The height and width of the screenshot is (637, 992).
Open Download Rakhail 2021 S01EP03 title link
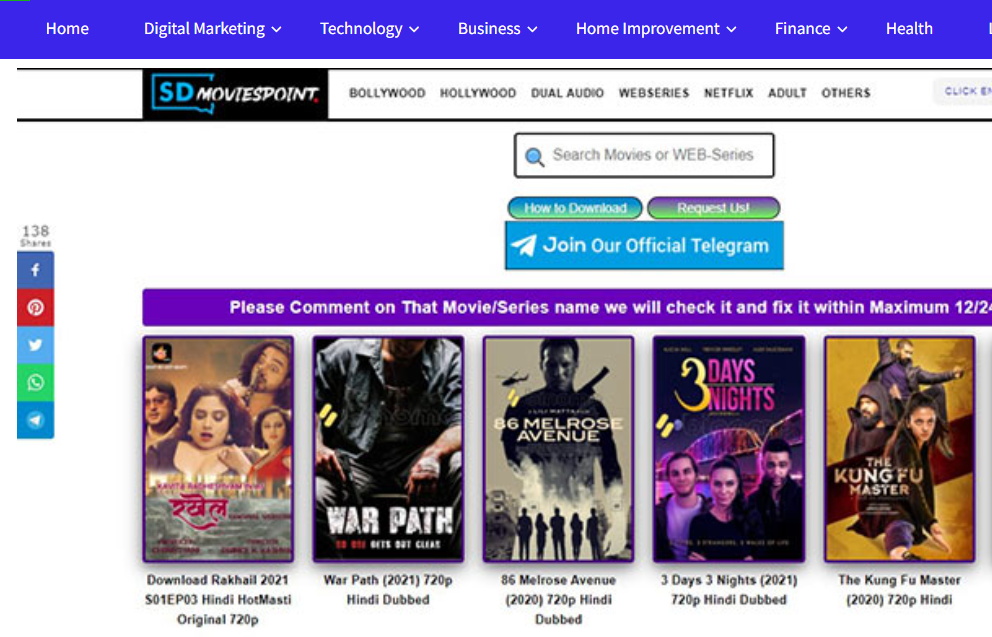pos(218,600)
